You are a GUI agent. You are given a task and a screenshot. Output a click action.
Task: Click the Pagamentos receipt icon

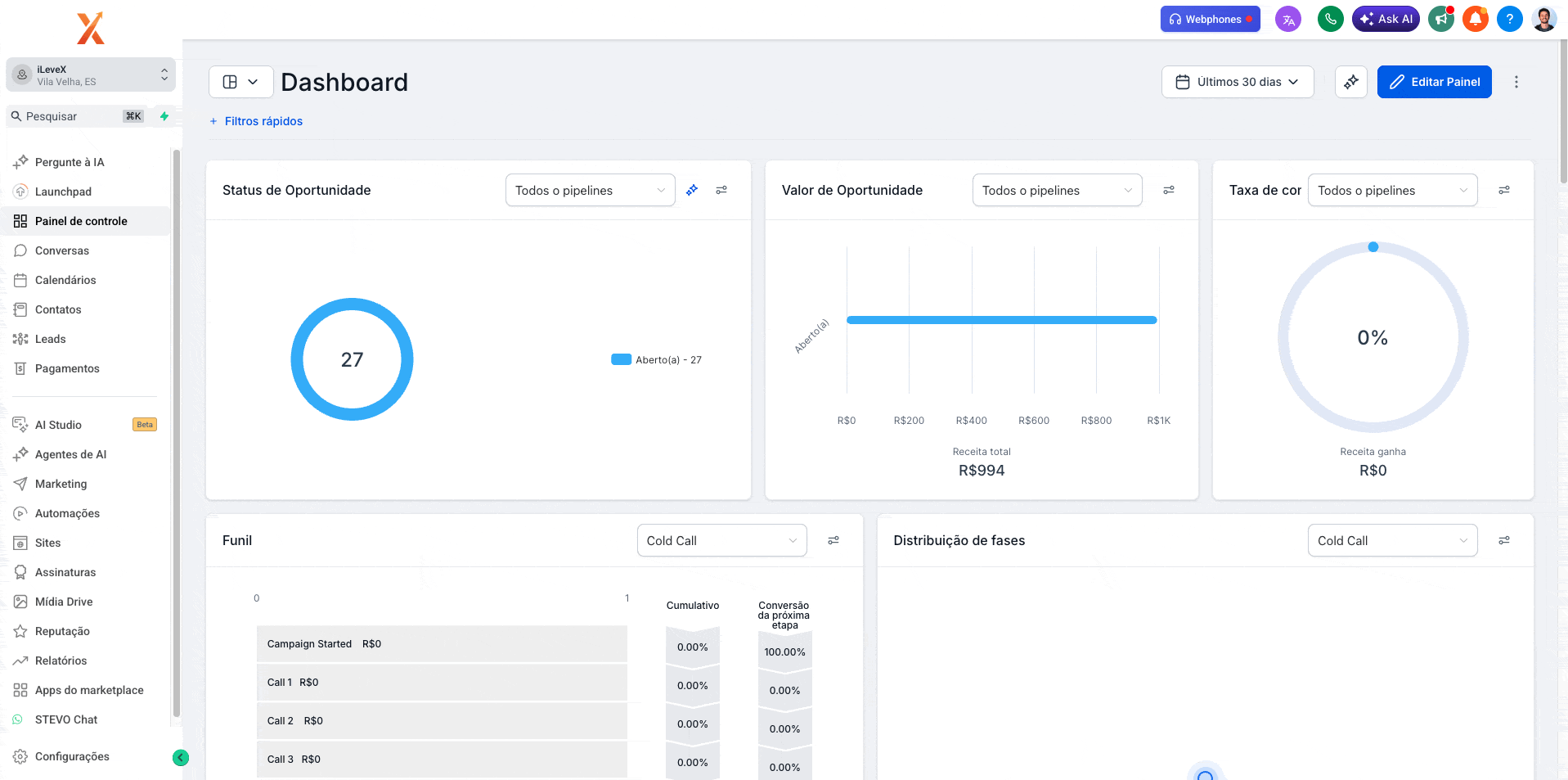click(20, 368)
